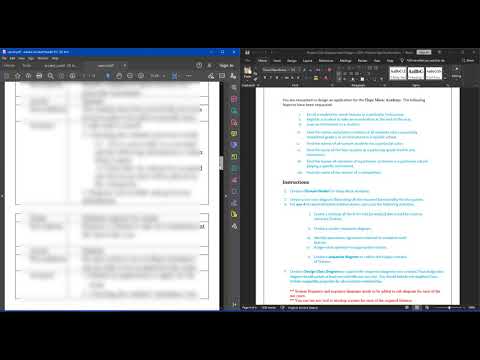
Task: Click the zoom slider in Word status bar
Action: (x=449, y=308)
